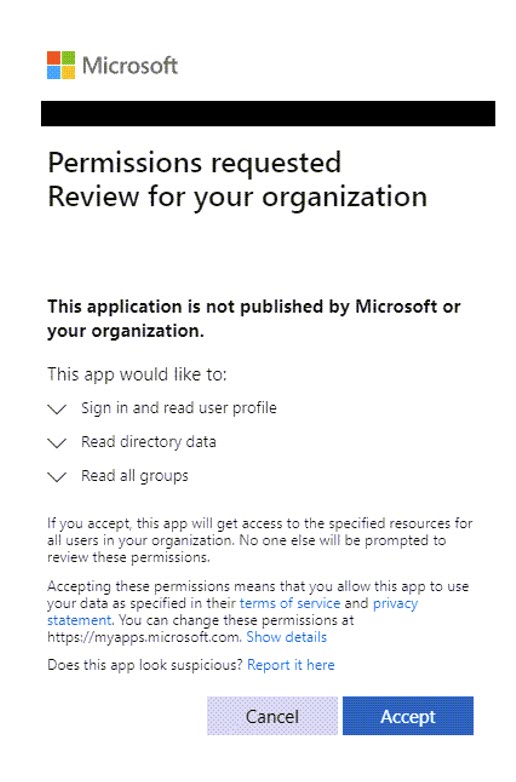Click the Review for your organization subtitle
The height and width of the screenshot is (782, 516).
237,196
